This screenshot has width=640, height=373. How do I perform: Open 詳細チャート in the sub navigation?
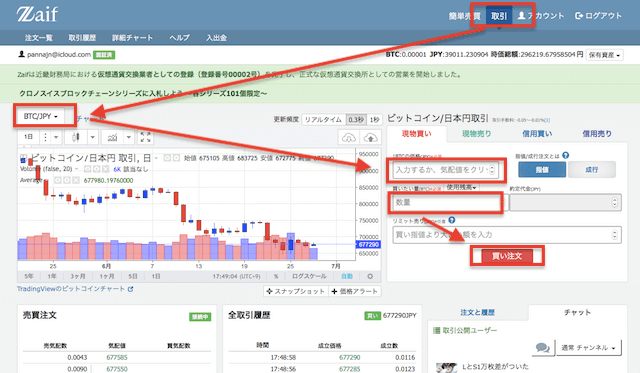click(x=132, y=38)
